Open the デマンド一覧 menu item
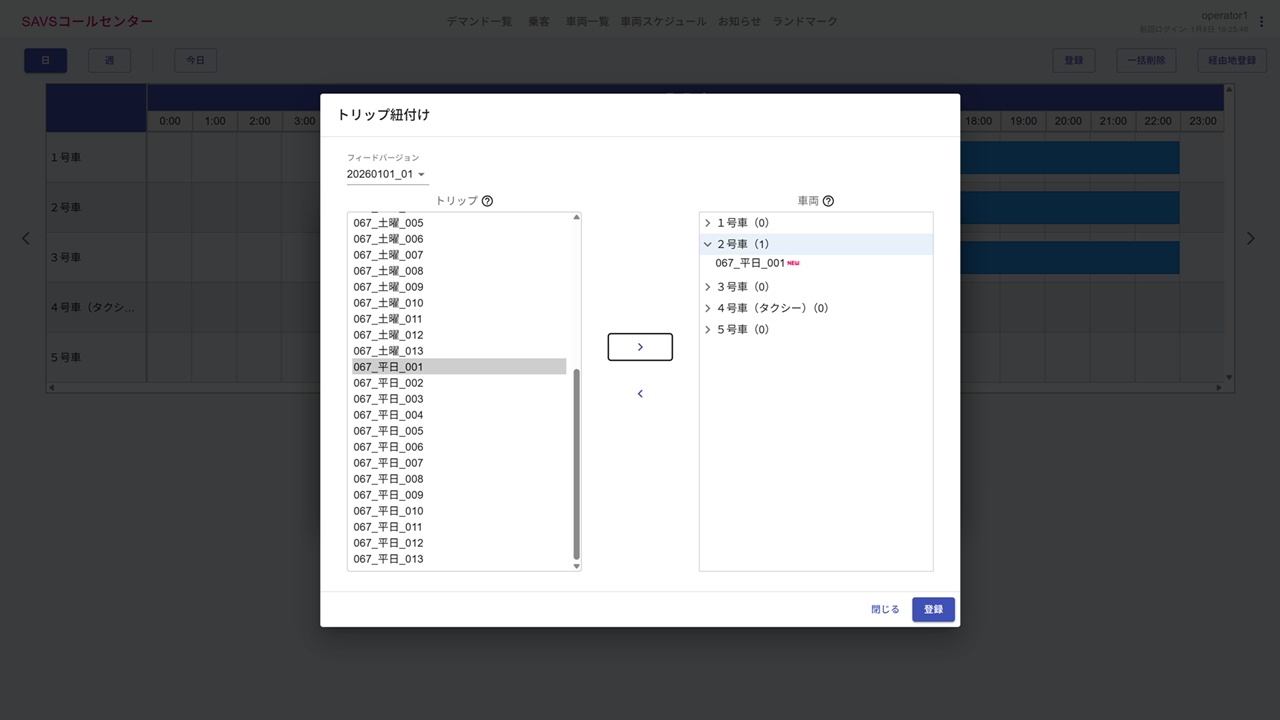1280x720 pixels. tap(479, 21)
